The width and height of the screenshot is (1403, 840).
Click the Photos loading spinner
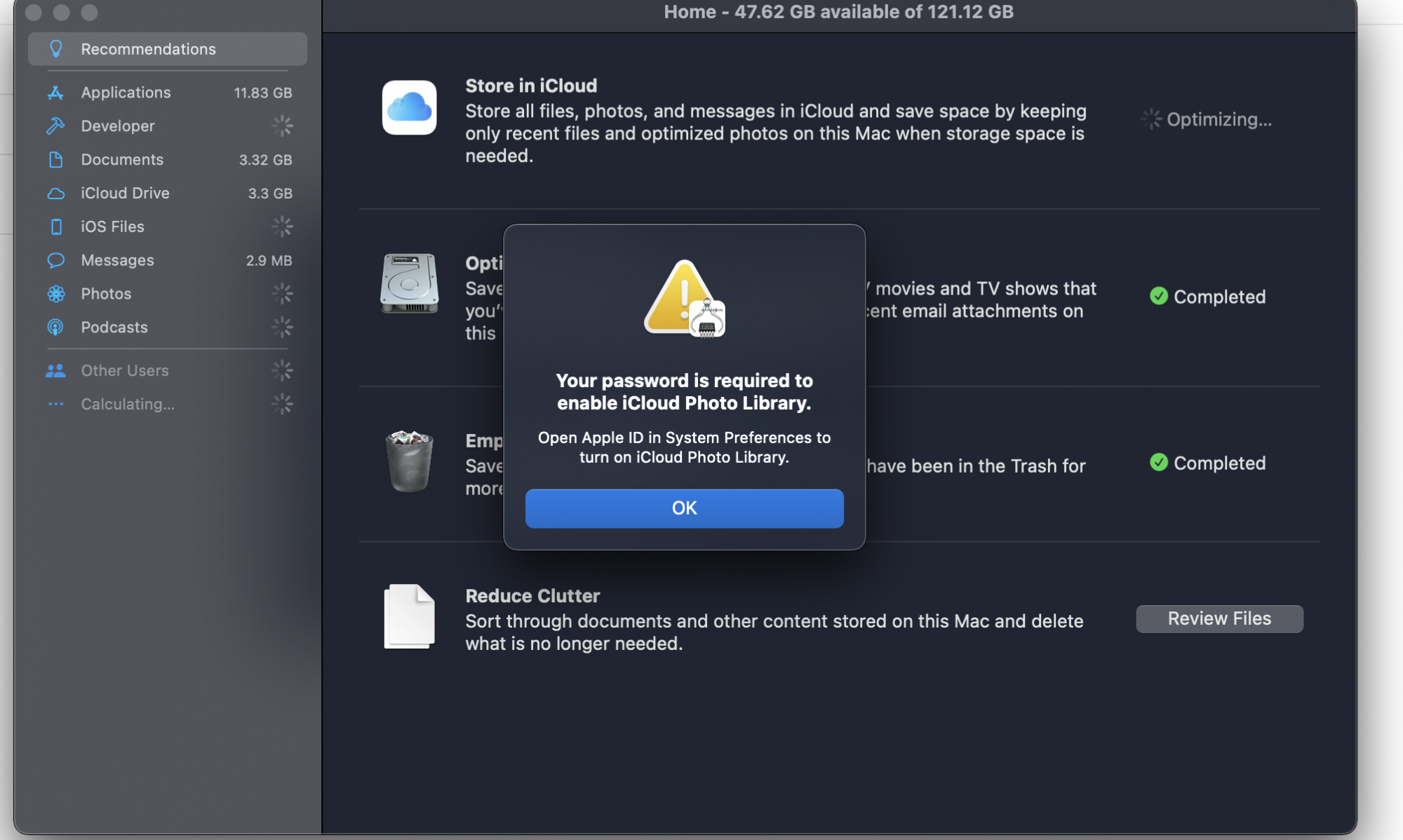click(282, 294)
